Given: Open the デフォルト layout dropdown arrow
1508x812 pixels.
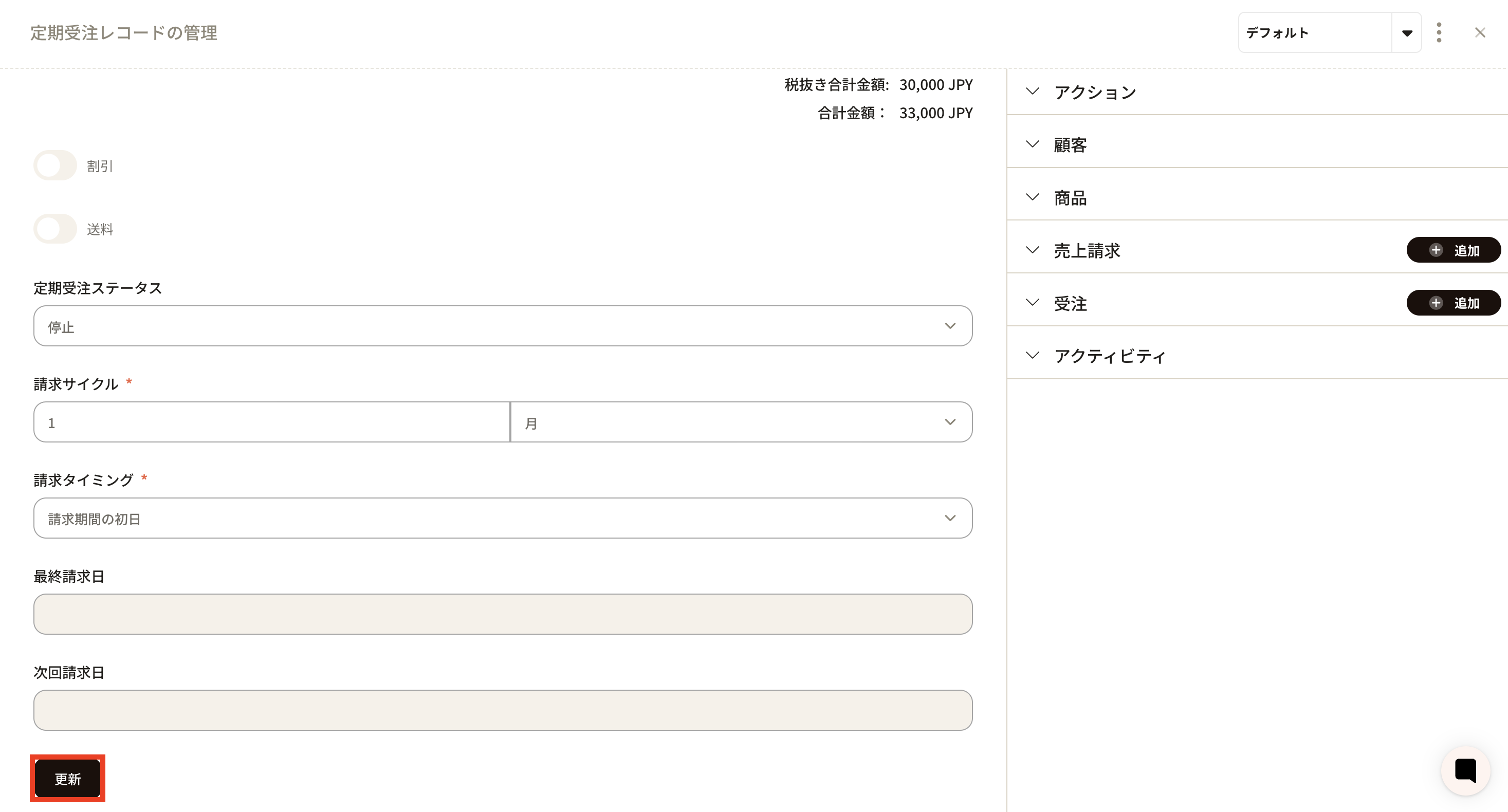Looking at the screenshot, I should 1407,33.
